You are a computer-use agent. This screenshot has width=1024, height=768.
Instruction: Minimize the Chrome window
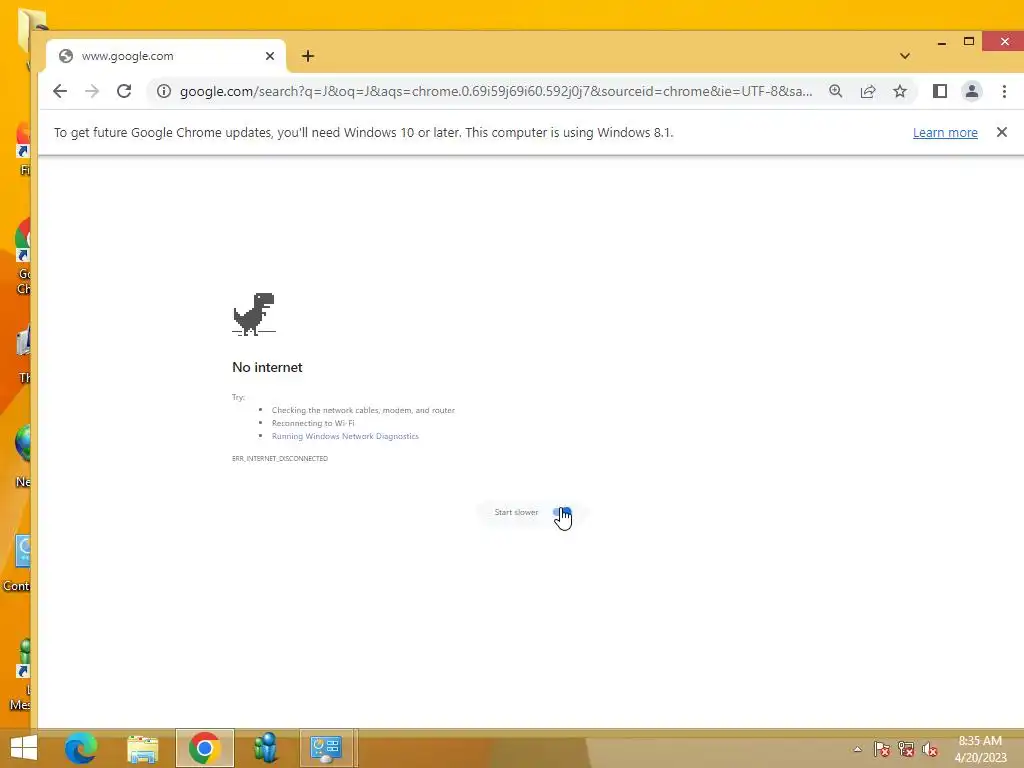(942, 42)
